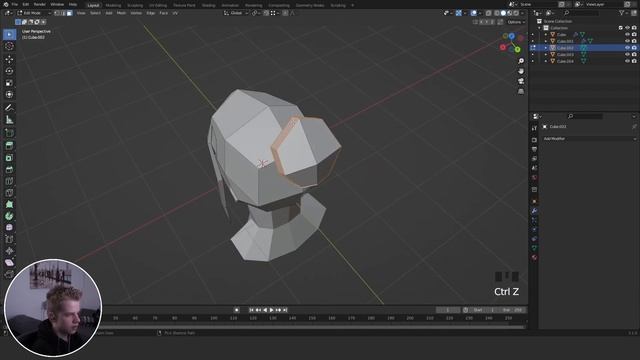The image size is (640, 360).
Task: Click the viewport pan hand icon
Action: (x=521, y=71)
